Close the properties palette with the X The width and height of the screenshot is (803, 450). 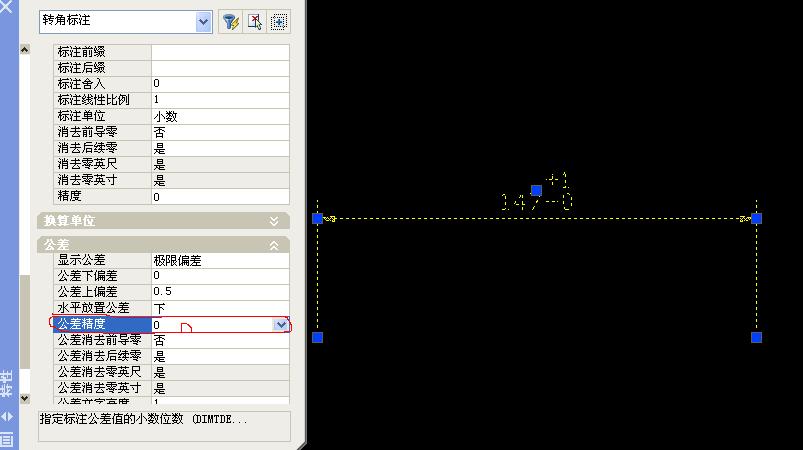click(7, 7)
